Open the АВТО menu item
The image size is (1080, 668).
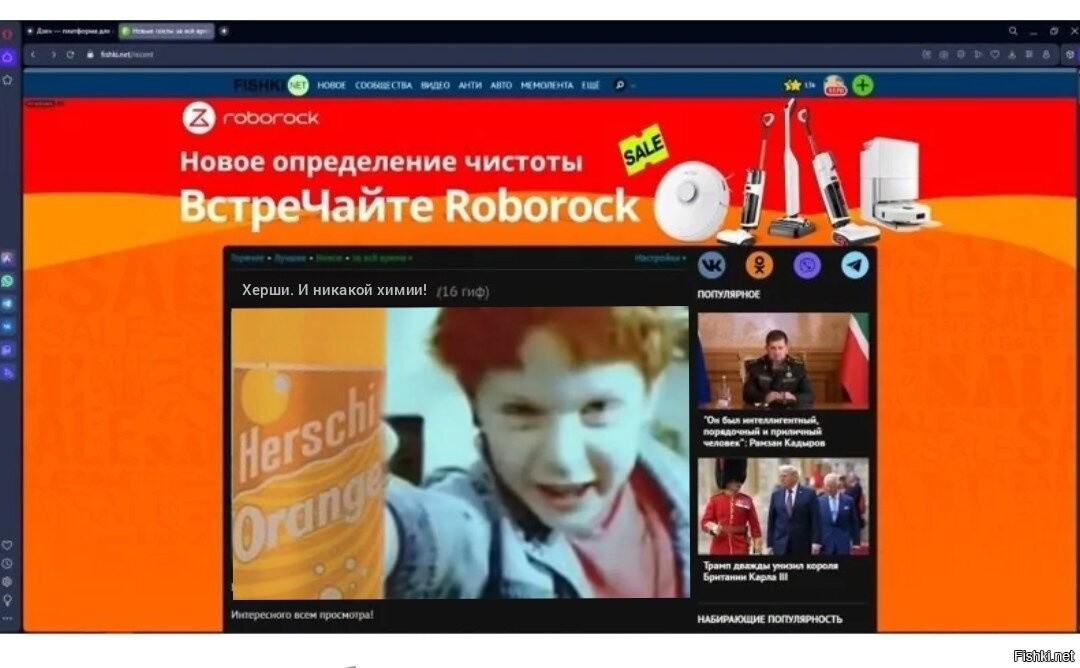click(x=501, y=85)
